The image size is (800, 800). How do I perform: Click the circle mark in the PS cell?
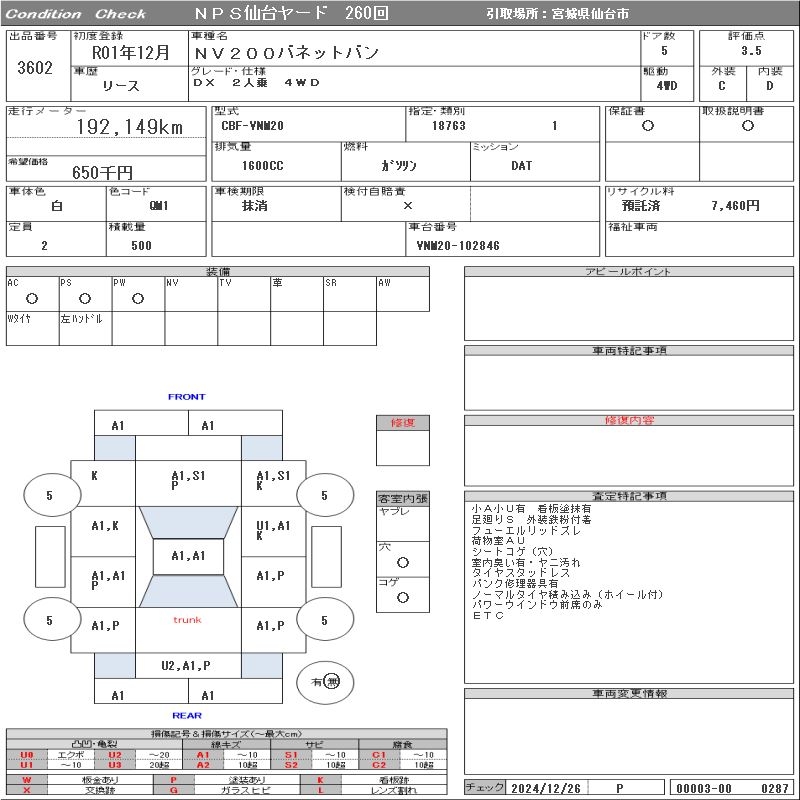(x=85, y=298)
